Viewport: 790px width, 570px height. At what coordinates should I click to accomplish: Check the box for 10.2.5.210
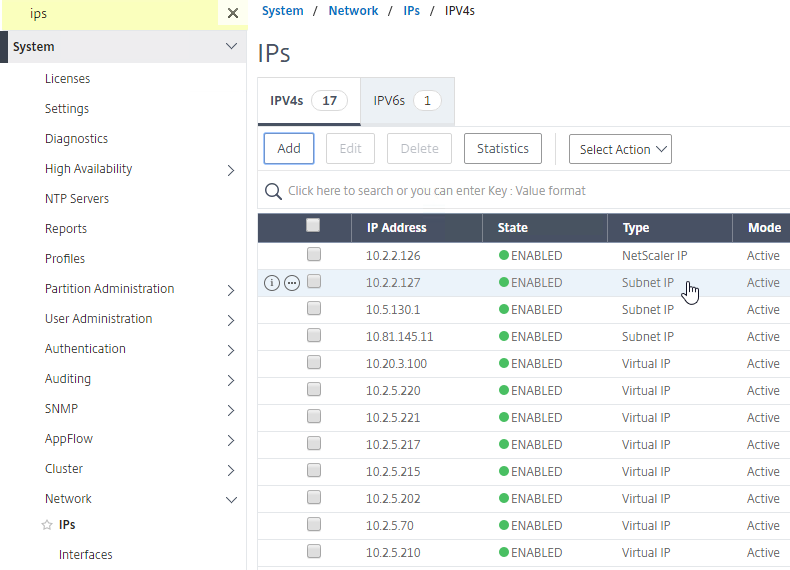pyautogui.click(x=314, y=551)
